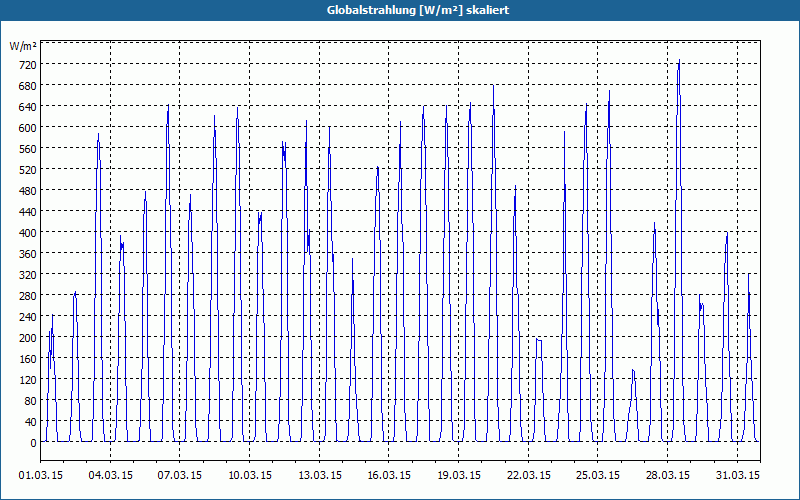The height and width of the screenshot is (500, 800).
Task: Click the 28.03.15 date label
Action: click(x=667, y=475)
